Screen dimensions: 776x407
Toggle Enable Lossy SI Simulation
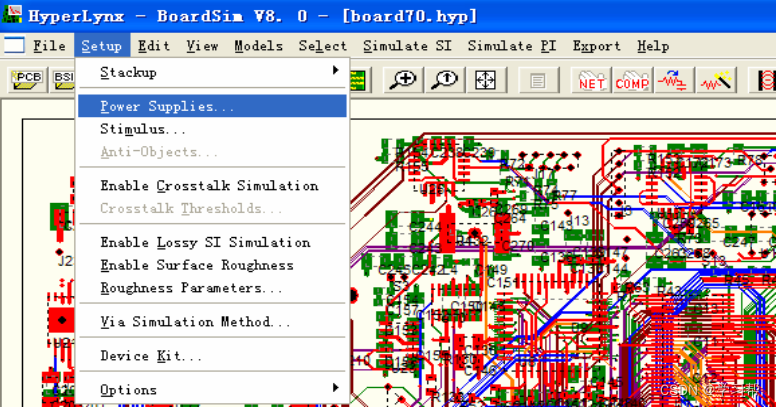[212, 242]
